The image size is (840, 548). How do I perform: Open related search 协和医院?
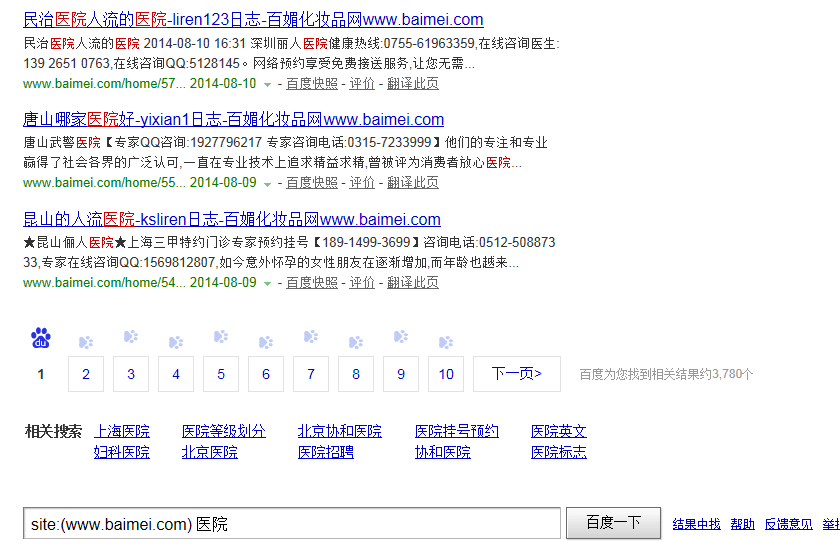[442, 452]
